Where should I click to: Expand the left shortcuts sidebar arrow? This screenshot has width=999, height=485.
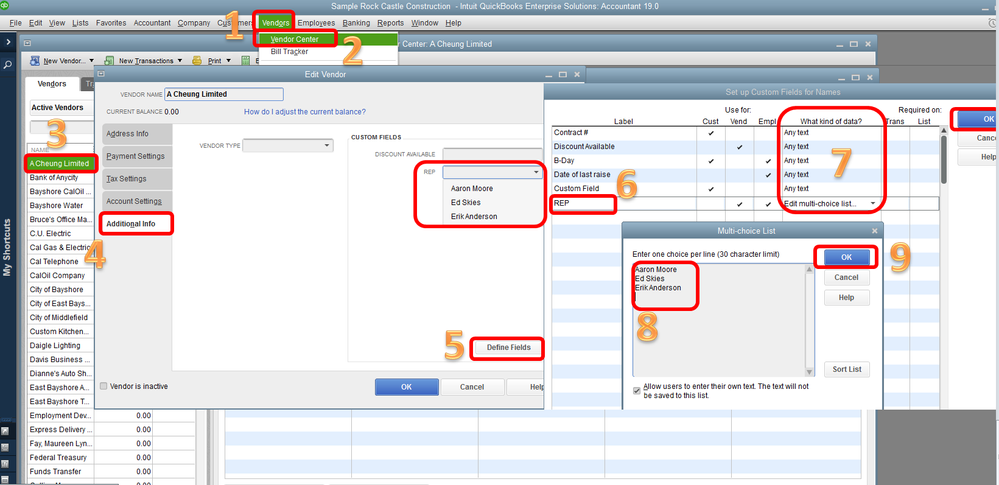[8, 42]
